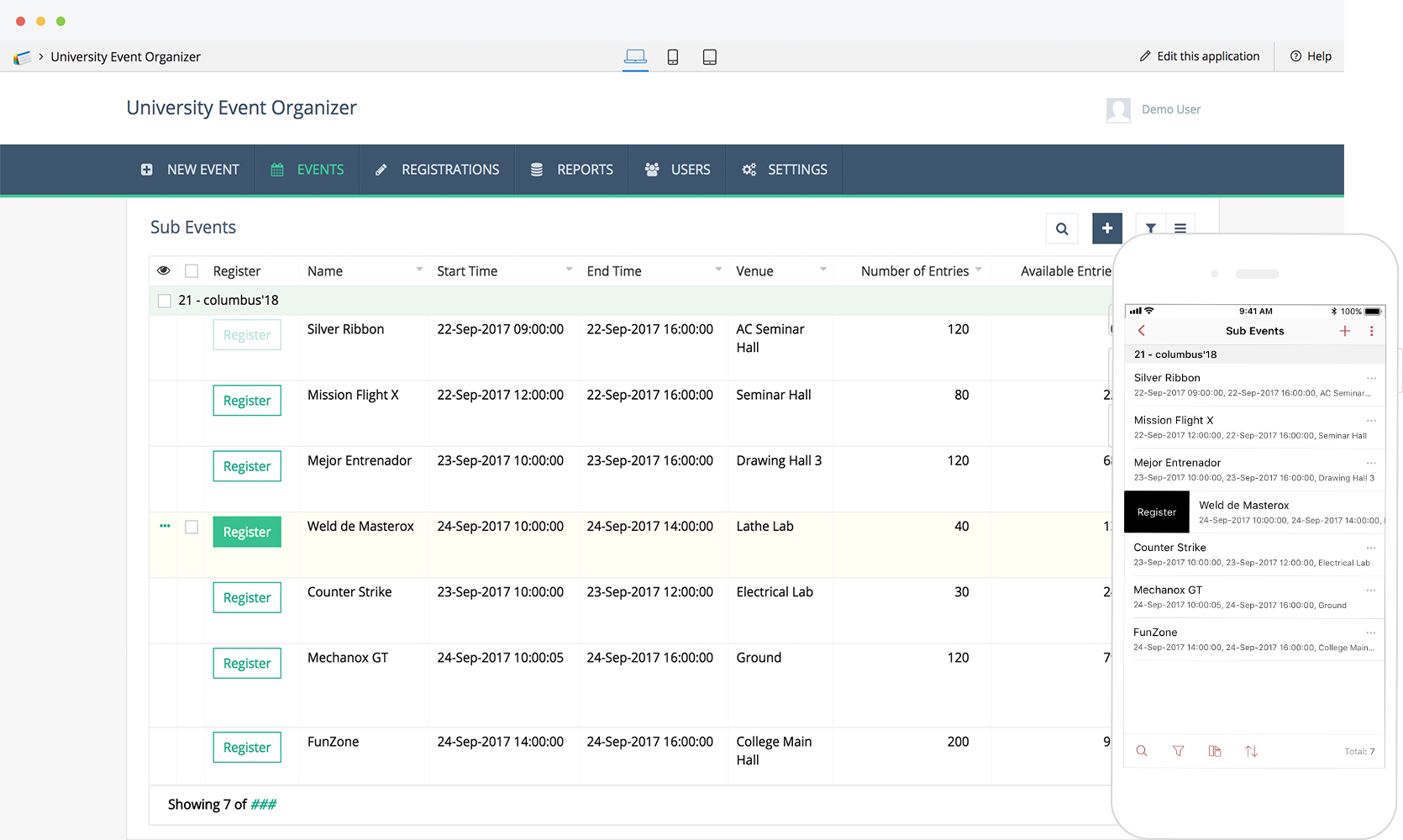Check the 21 - columbus'18 group checkbox
This screenshot has height=840, width=1403.
(165, 301)
